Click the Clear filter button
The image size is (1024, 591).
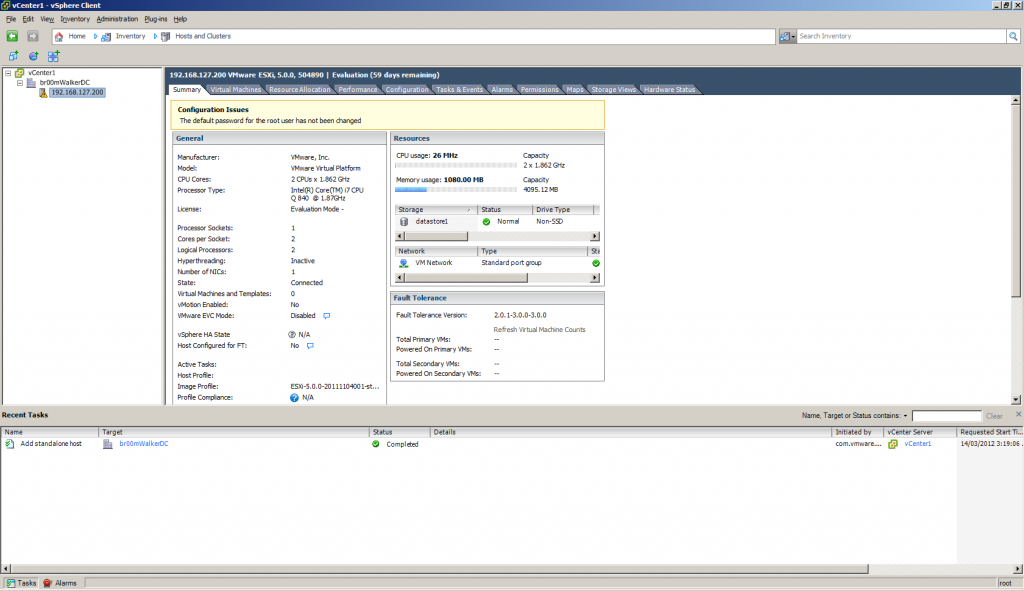[994, 416]
